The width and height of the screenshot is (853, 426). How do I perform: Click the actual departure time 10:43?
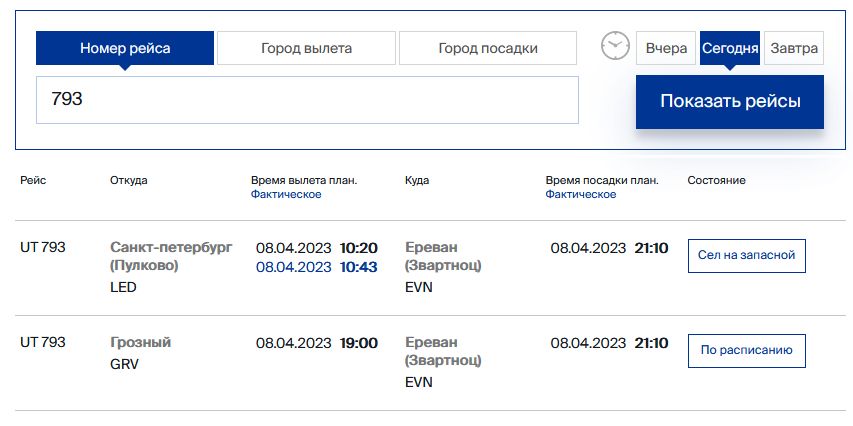pos(358,267)
